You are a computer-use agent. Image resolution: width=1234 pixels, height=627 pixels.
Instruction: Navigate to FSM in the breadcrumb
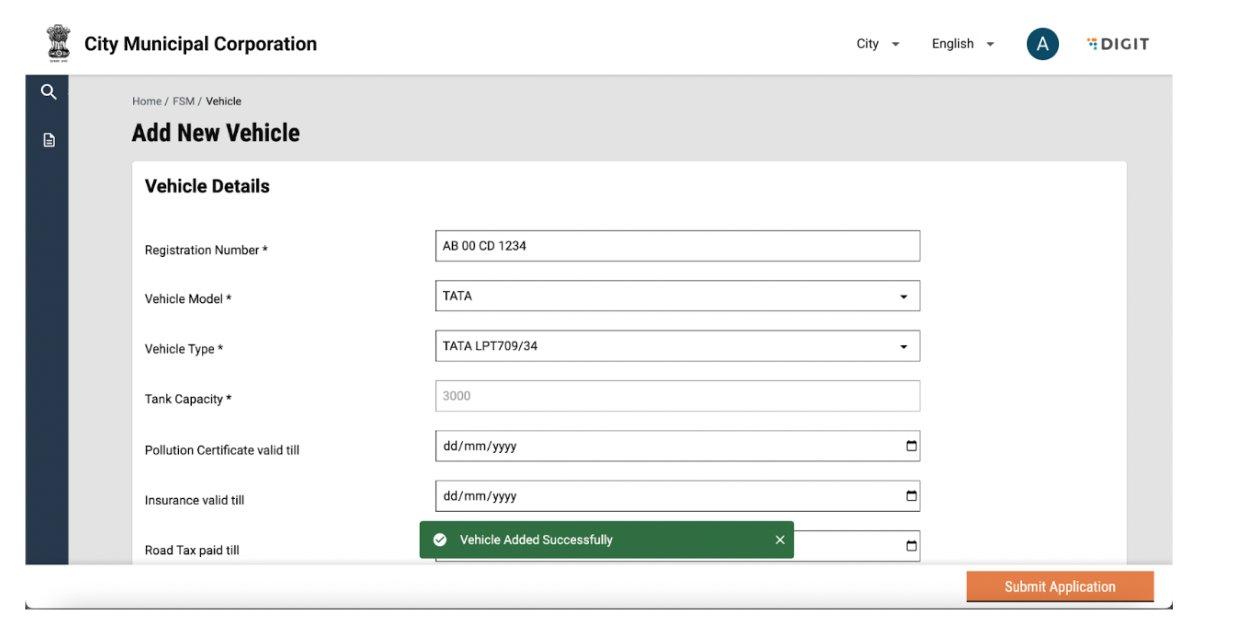point(183,101)
